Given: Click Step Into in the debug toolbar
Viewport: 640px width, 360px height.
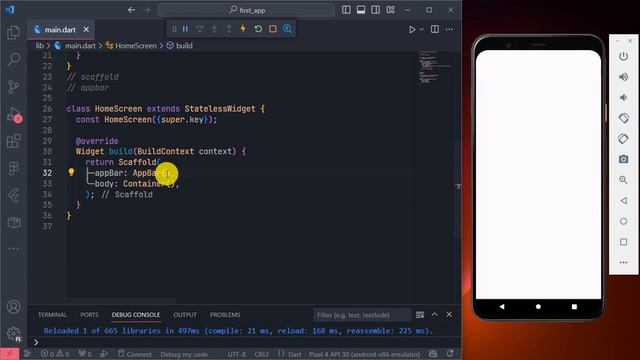Looking at the screenshot, I should [214, 29].
